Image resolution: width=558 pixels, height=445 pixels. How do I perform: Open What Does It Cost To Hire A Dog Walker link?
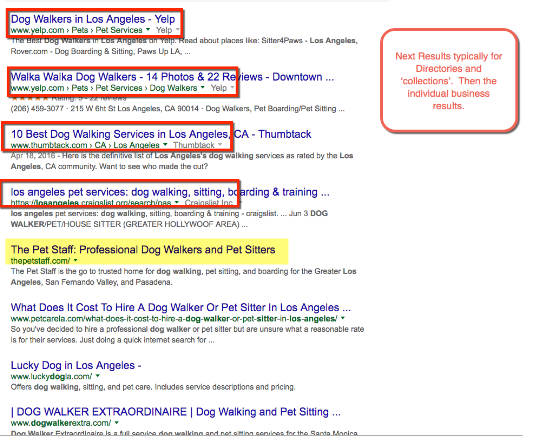tap(181, 307)
